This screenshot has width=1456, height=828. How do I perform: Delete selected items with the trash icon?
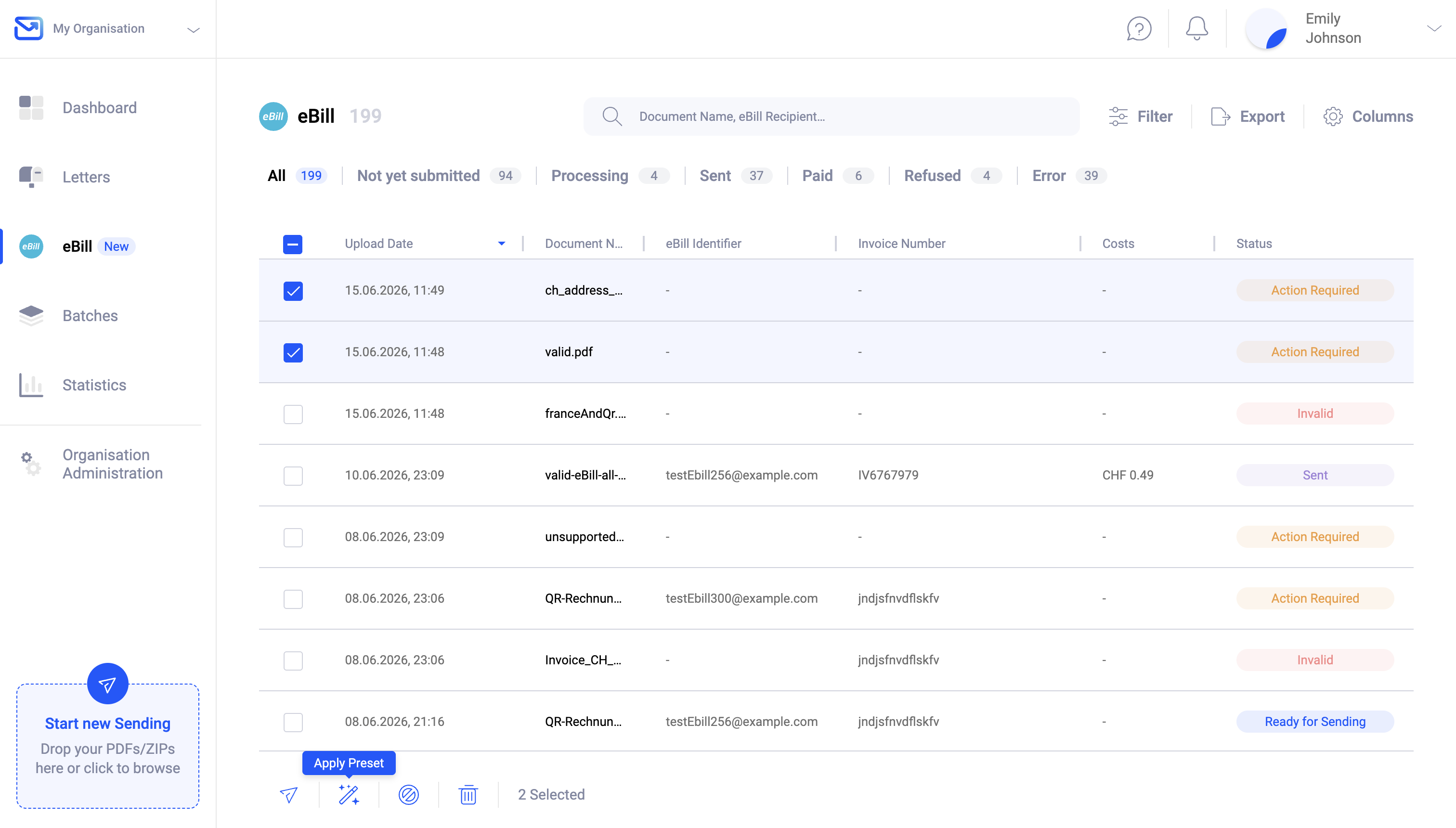coord(468,794)
